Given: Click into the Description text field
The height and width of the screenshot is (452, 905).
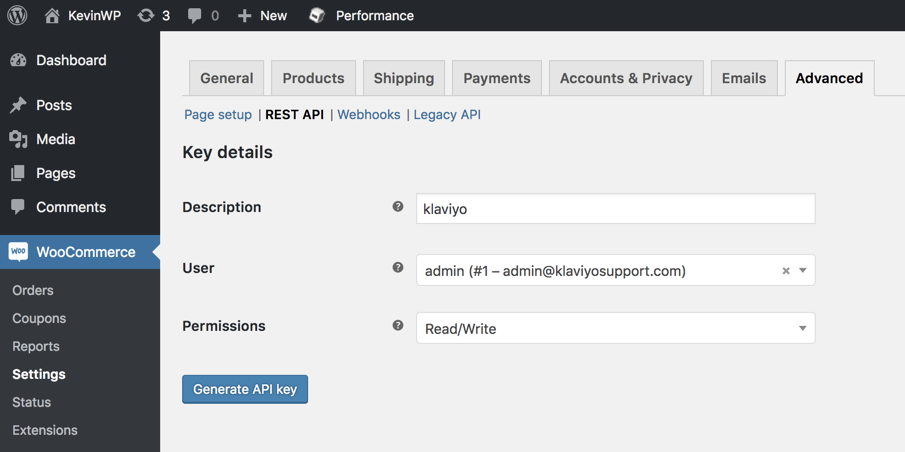Looking at the screenshot, I should pyautogui.click(x=615, y=209).
